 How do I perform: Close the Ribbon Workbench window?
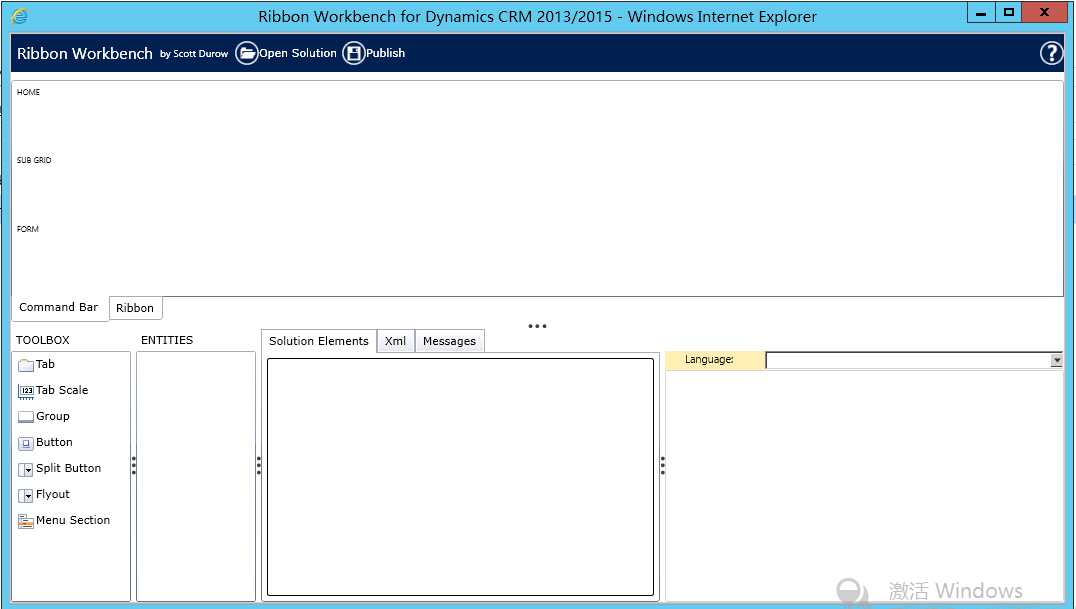(1044, 12)
